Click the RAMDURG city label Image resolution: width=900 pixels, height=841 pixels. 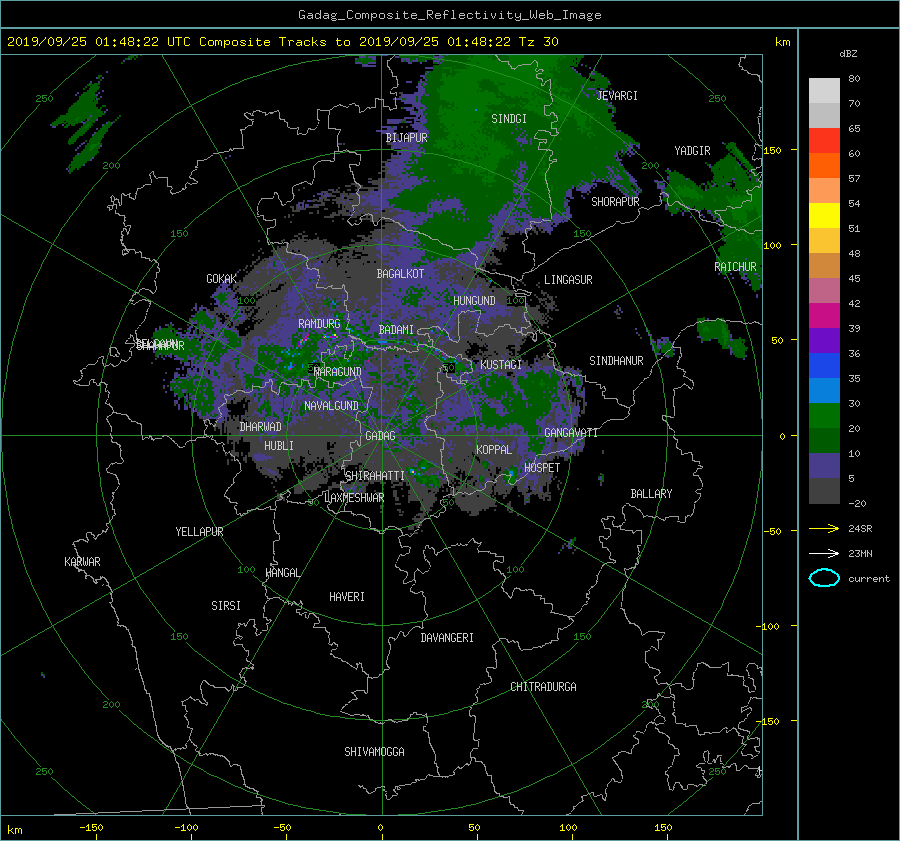pyautogui.click(x=319, y=324)
